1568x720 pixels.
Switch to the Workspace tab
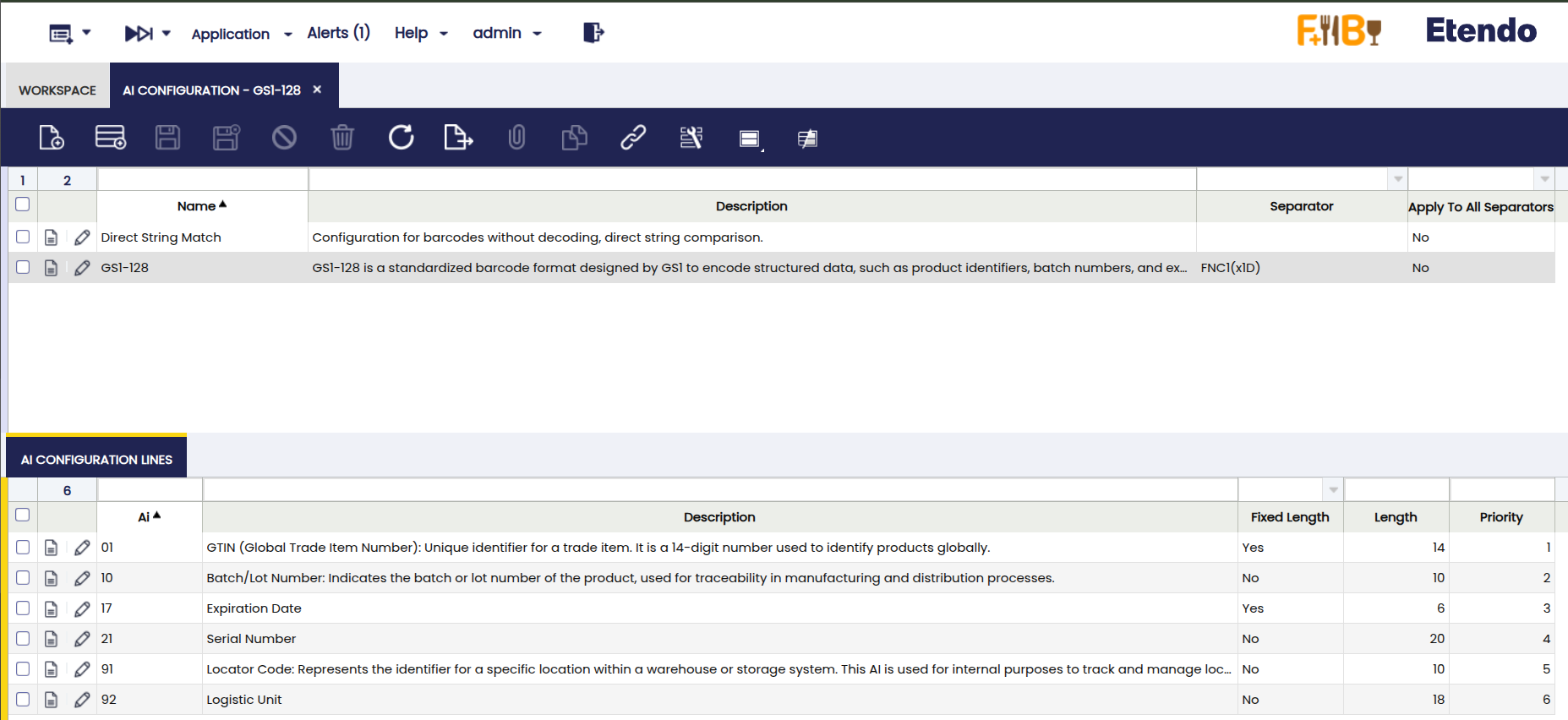coord(57,90)
